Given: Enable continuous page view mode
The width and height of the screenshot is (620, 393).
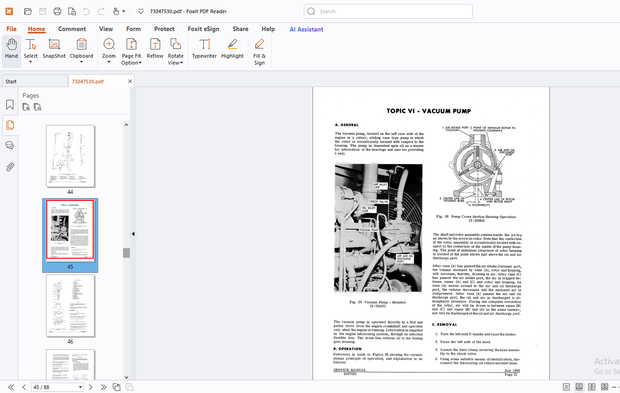Looking at the screenshot, I should [x=579, y=387].
